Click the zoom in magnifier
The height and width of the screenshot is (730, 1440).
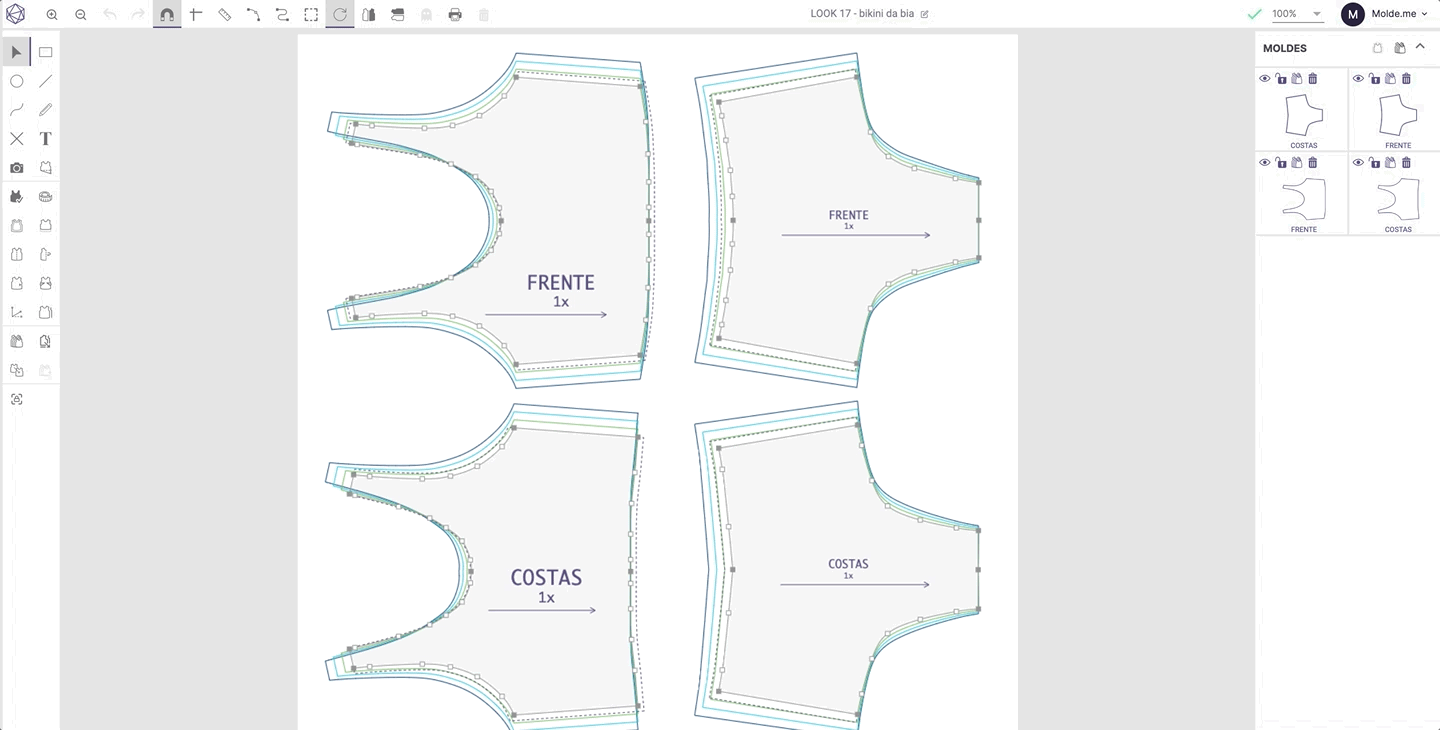pyautogui.click(x=52, y=15)
